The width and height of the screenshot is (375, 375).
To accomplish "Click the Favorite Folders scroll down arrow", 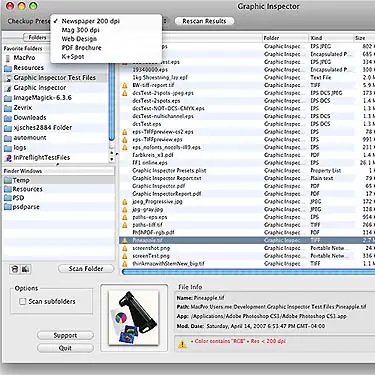I will [112, 159].
